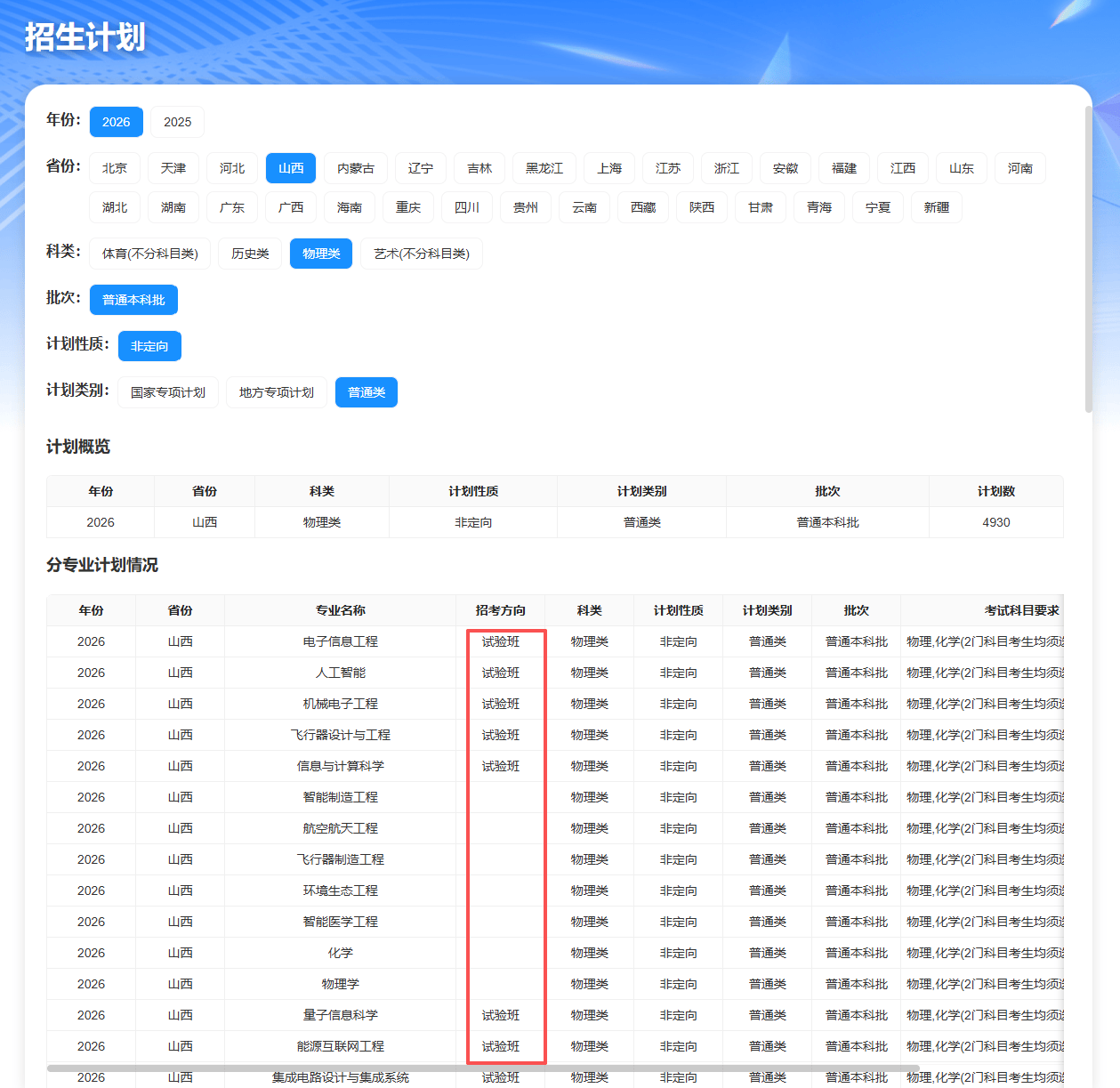Click the 量子信息科学 table entry
1120x1088 pixels.
pos(341,1015)
